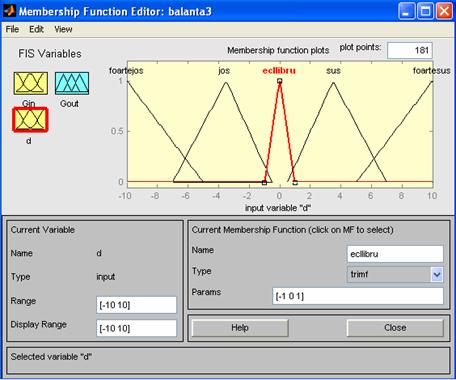Screen dimensions: 456x380
Task: Click the Range input field
Action: coord(136,305)
